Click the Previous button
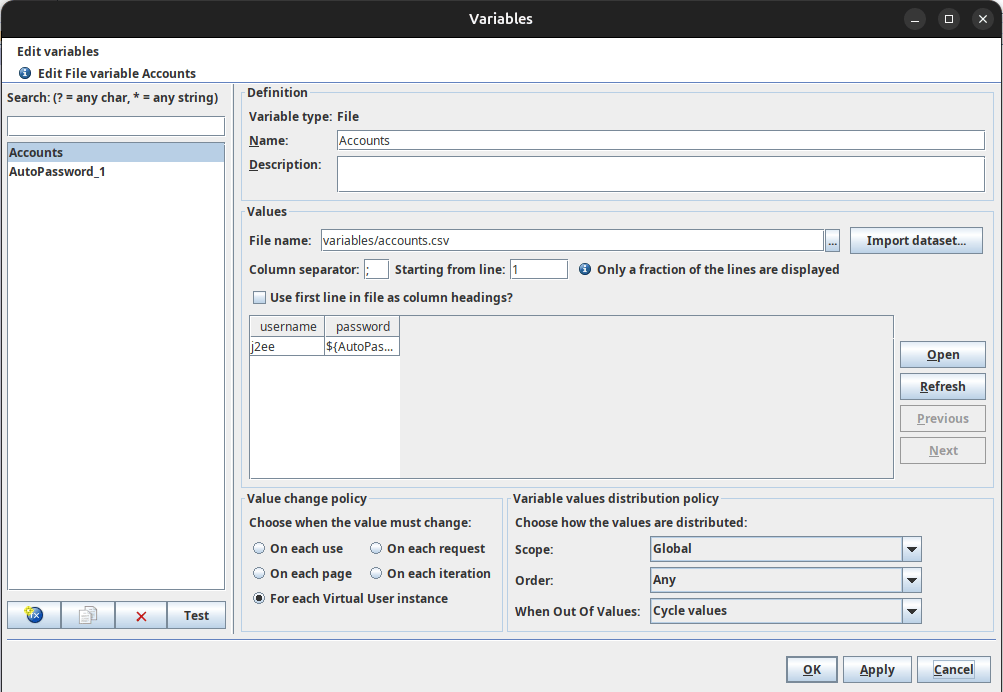This screenshot has height=692, width=1003. (x=943, y=418)
